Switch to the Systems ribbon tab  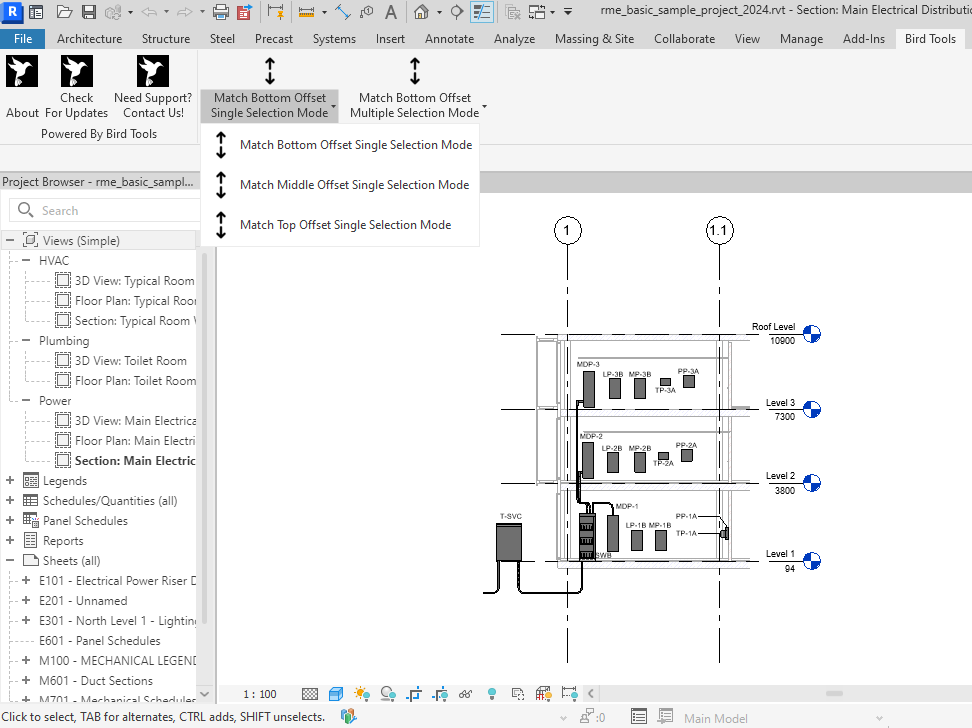pos(334,39)
